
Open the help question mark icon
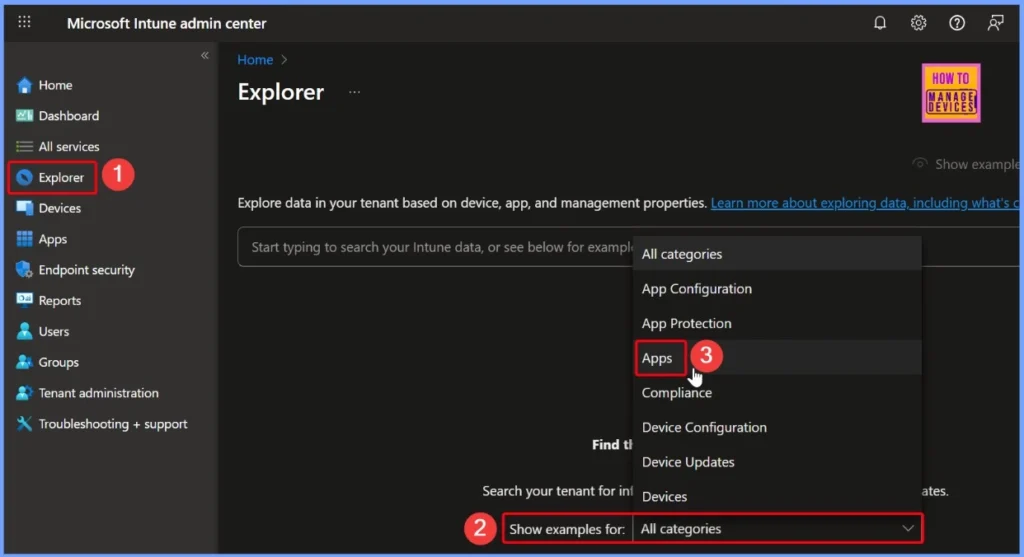(957, 23)
